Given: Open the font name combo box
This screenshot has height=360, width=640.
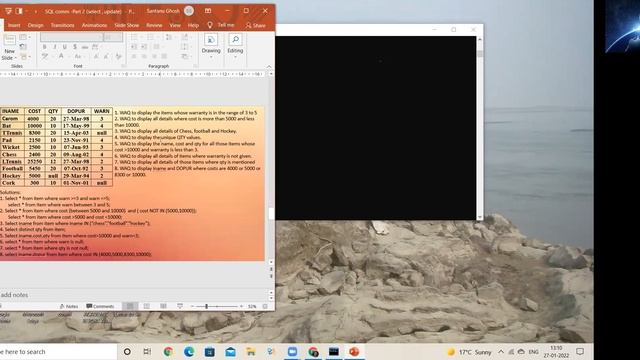Looking at the screenshot, I should pyautogui.click(x=71, y=37).
